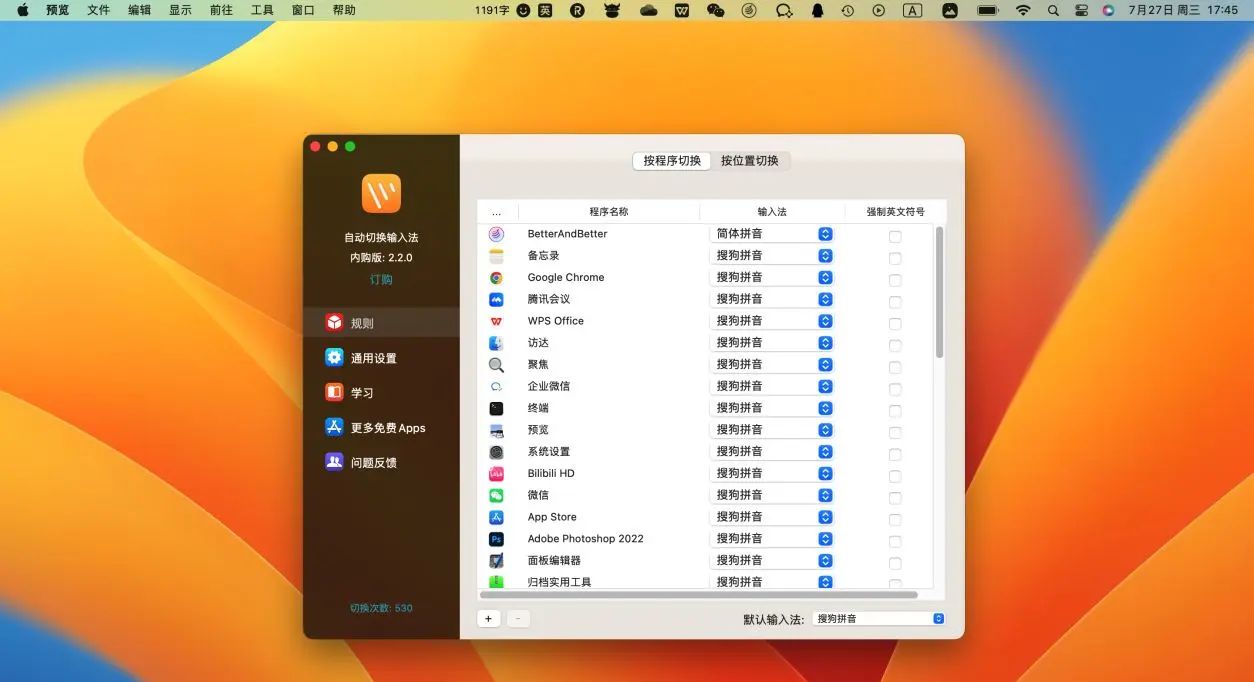Click the 问题反馈 sidebar icon
The width and height of the screenshot is (1254, 682).
click(337, 461)
